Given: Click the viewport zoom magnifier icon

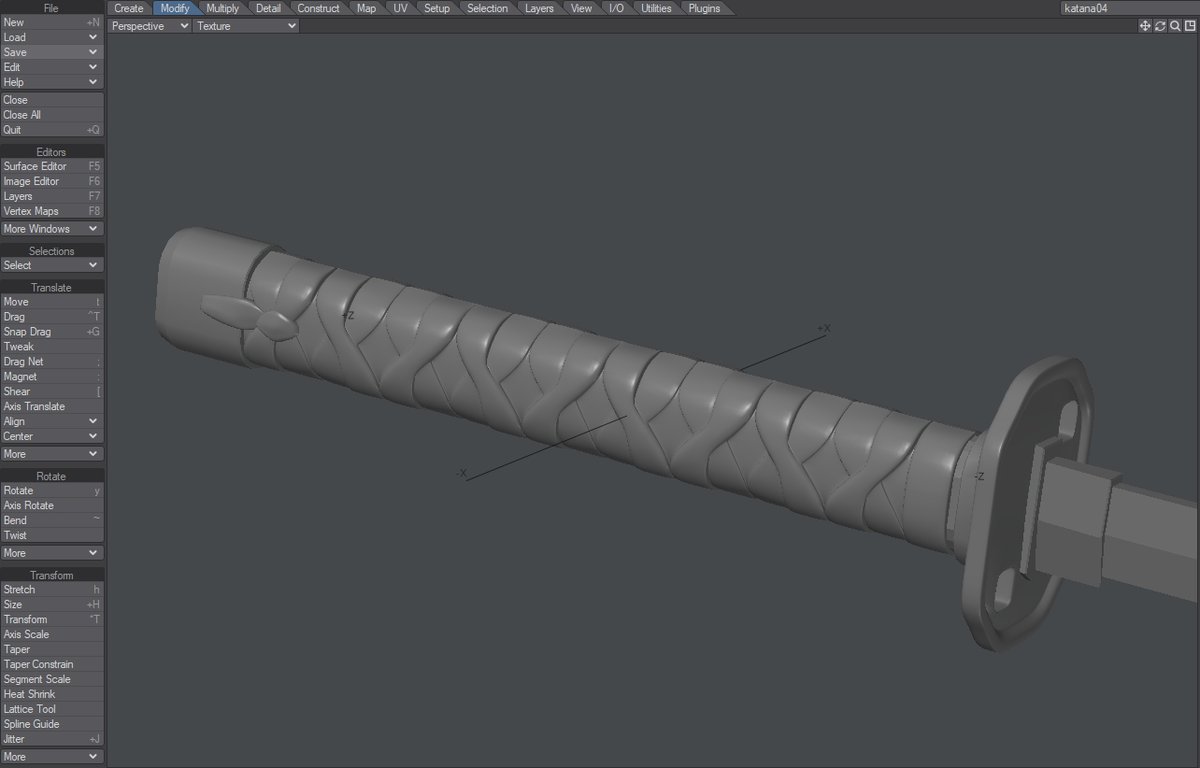Looking at the screenshot, I should tap(1175, 26).
